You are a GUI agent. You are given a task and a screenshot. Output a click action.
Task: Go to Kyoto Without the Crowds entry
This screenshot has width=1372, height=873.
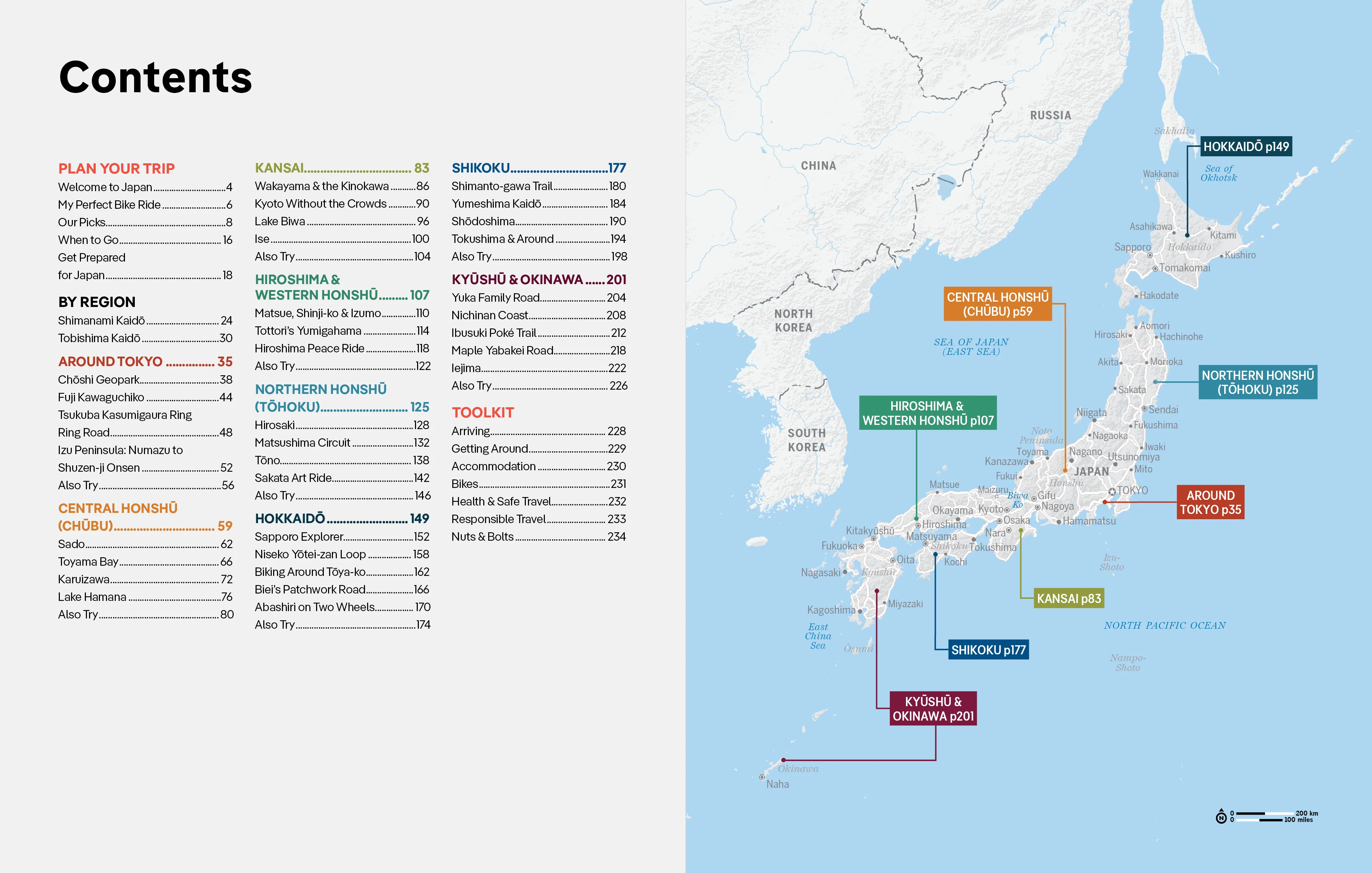pos(321,204)
